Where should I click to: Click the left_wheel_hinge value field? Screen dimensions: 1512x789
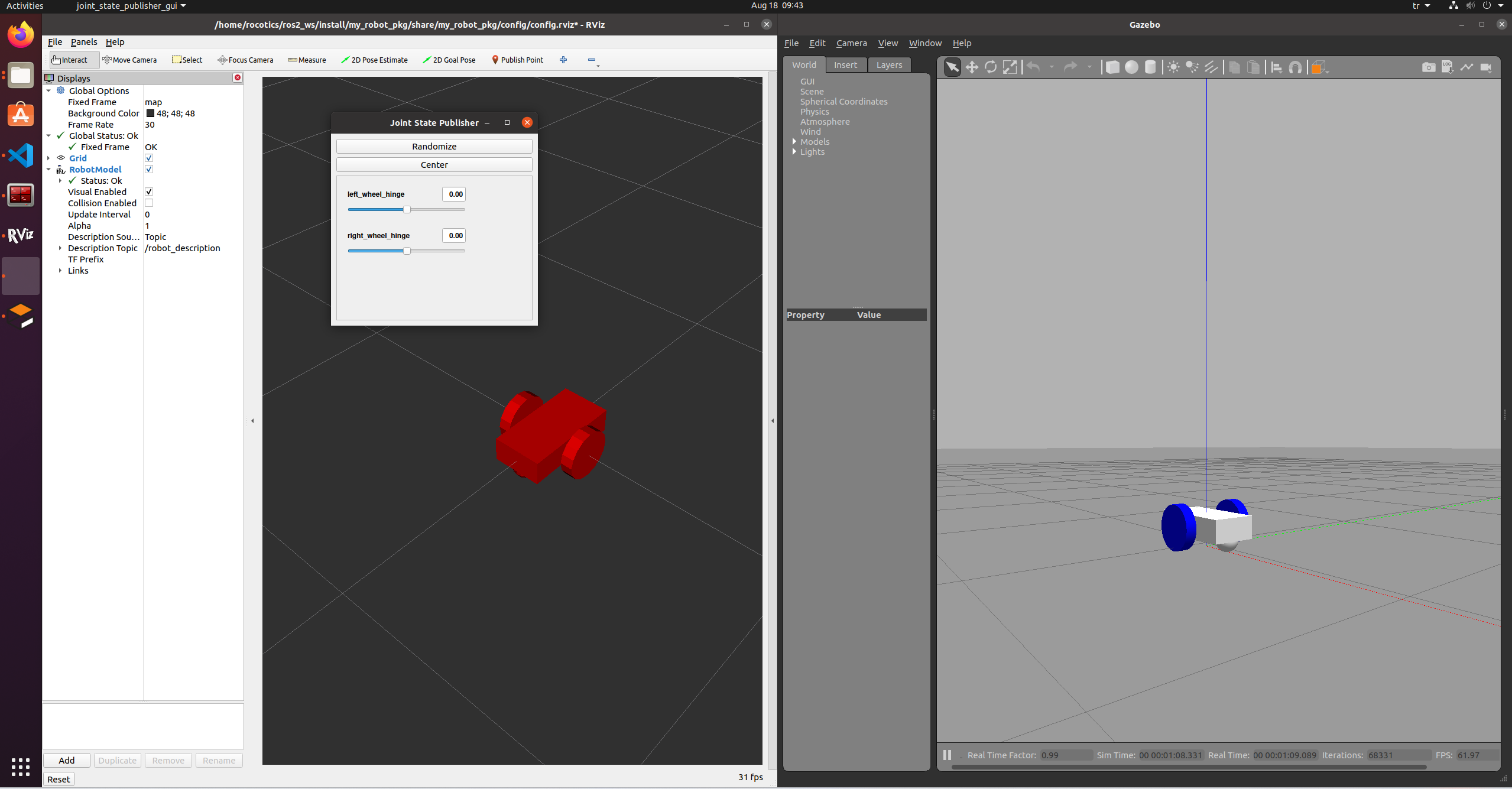click(454, 194)
